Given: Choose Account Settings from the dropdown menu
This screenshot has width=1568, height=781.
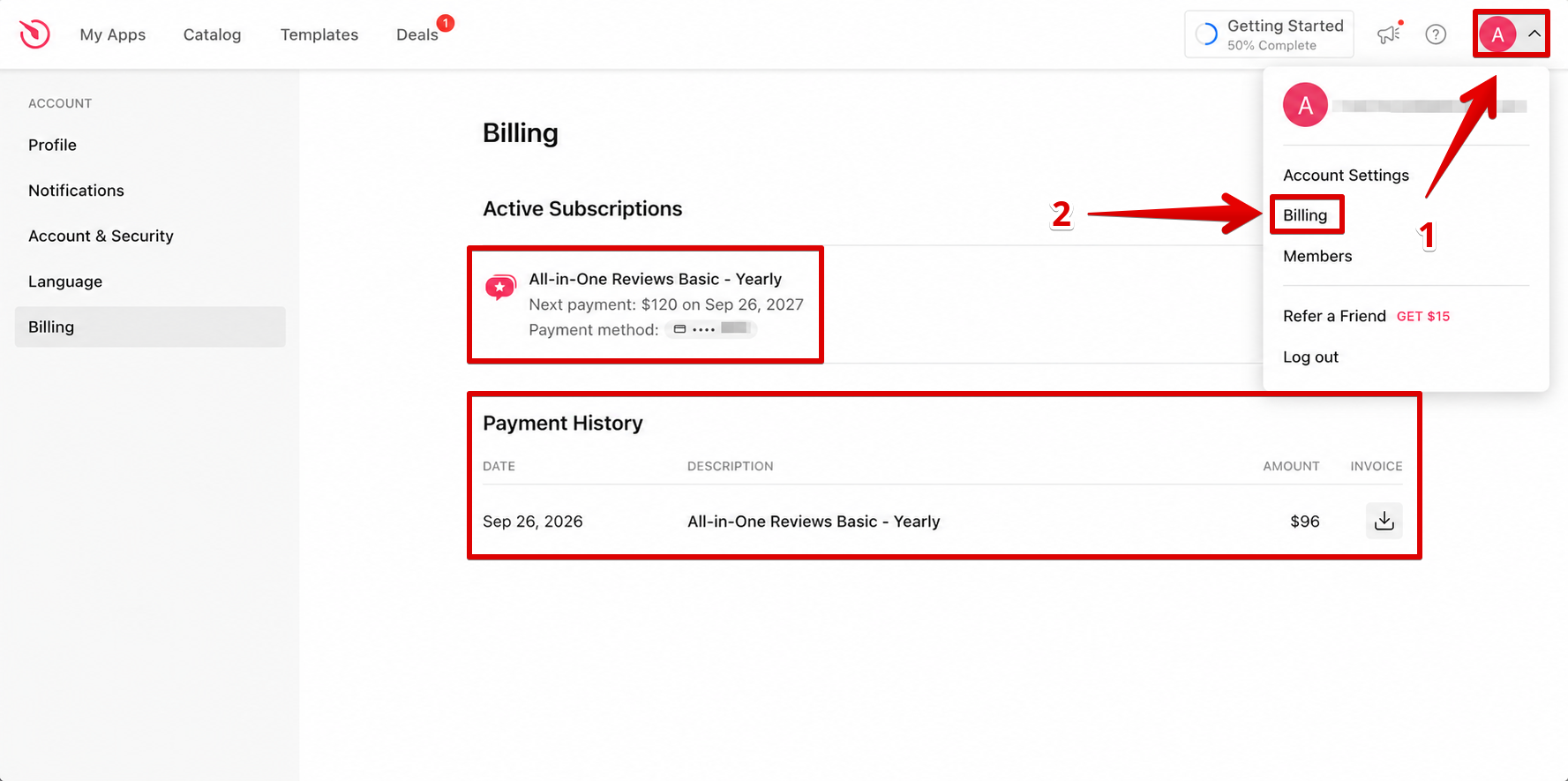Looking at the screenshot, I should click(x=1346, y=175).
